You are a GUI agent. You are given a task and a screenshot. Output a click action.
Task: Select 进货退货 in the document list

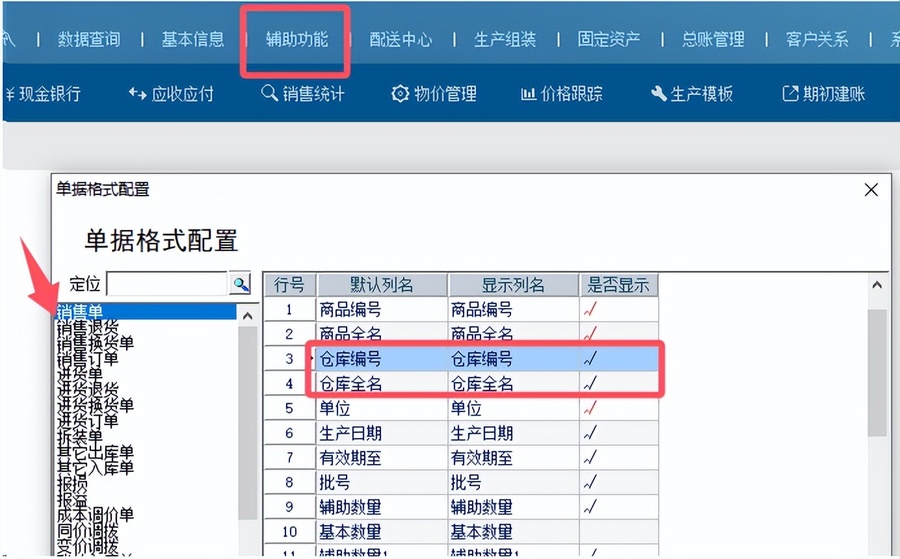click(88, 390)
